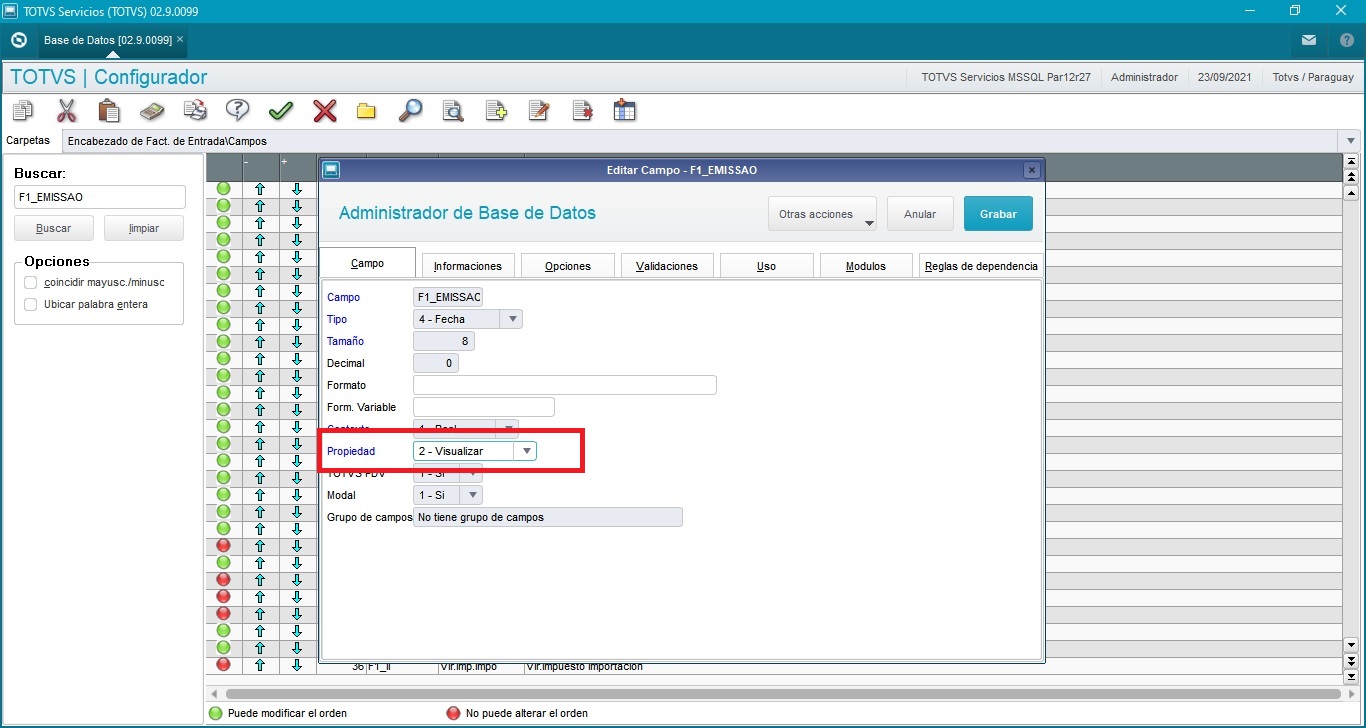Screen dimensions: 1366x728
Task: Switch to the Modulos tab
Action: [x=866, y=266]
